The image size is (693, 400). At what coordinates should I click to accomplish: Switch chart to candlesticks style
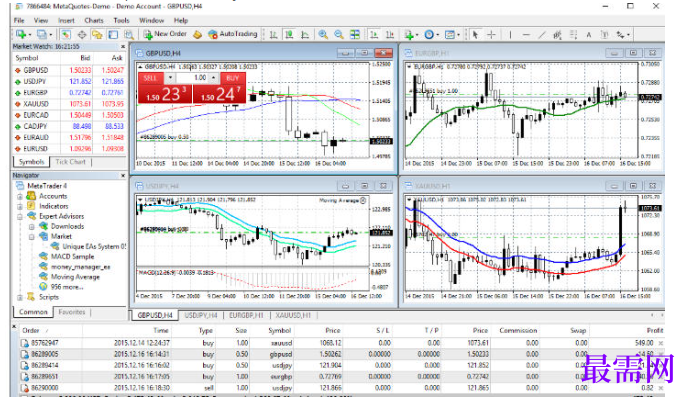click(289, 34)
